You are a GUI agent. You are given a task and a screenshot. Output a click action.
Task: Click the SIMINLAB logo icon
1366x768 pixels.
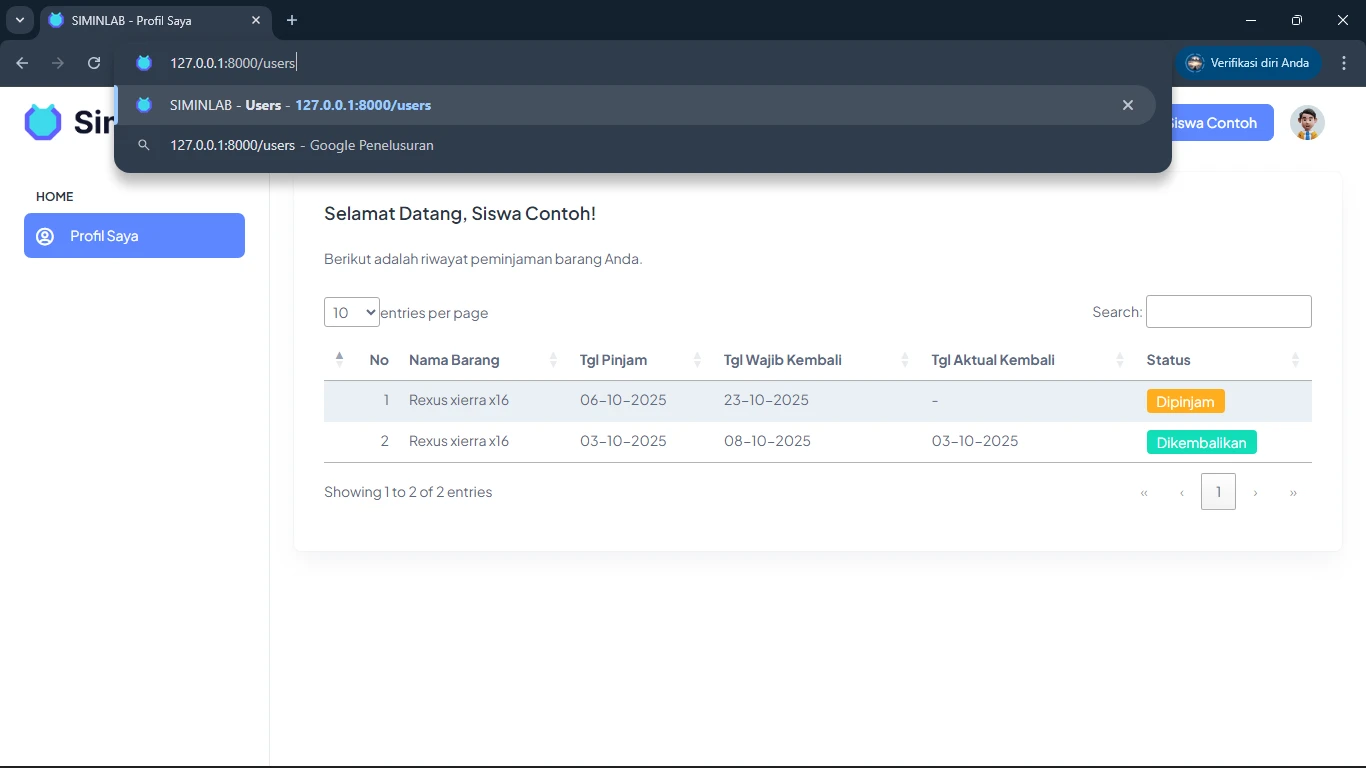point(43,122)
